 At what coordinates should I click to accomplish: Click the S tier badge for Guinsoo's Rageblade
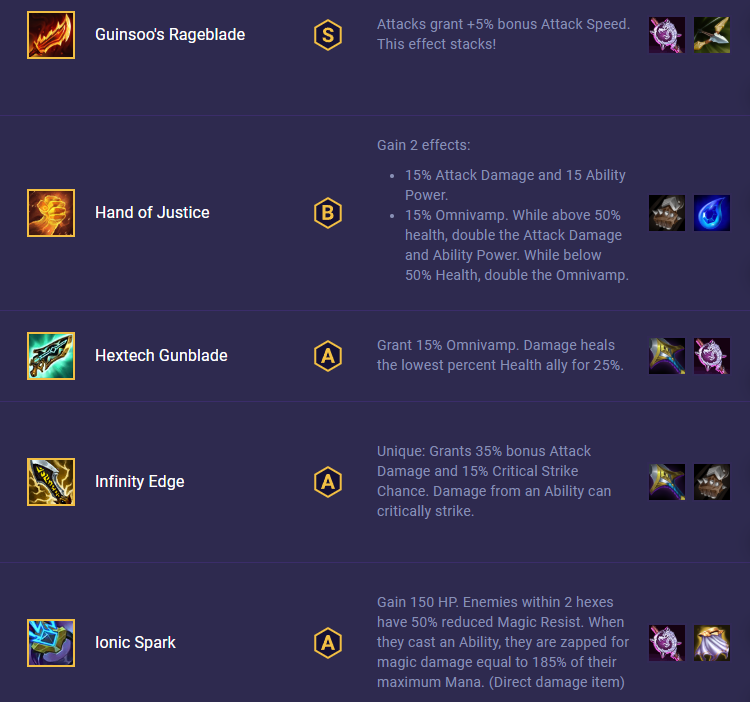[x=328, y=35]
